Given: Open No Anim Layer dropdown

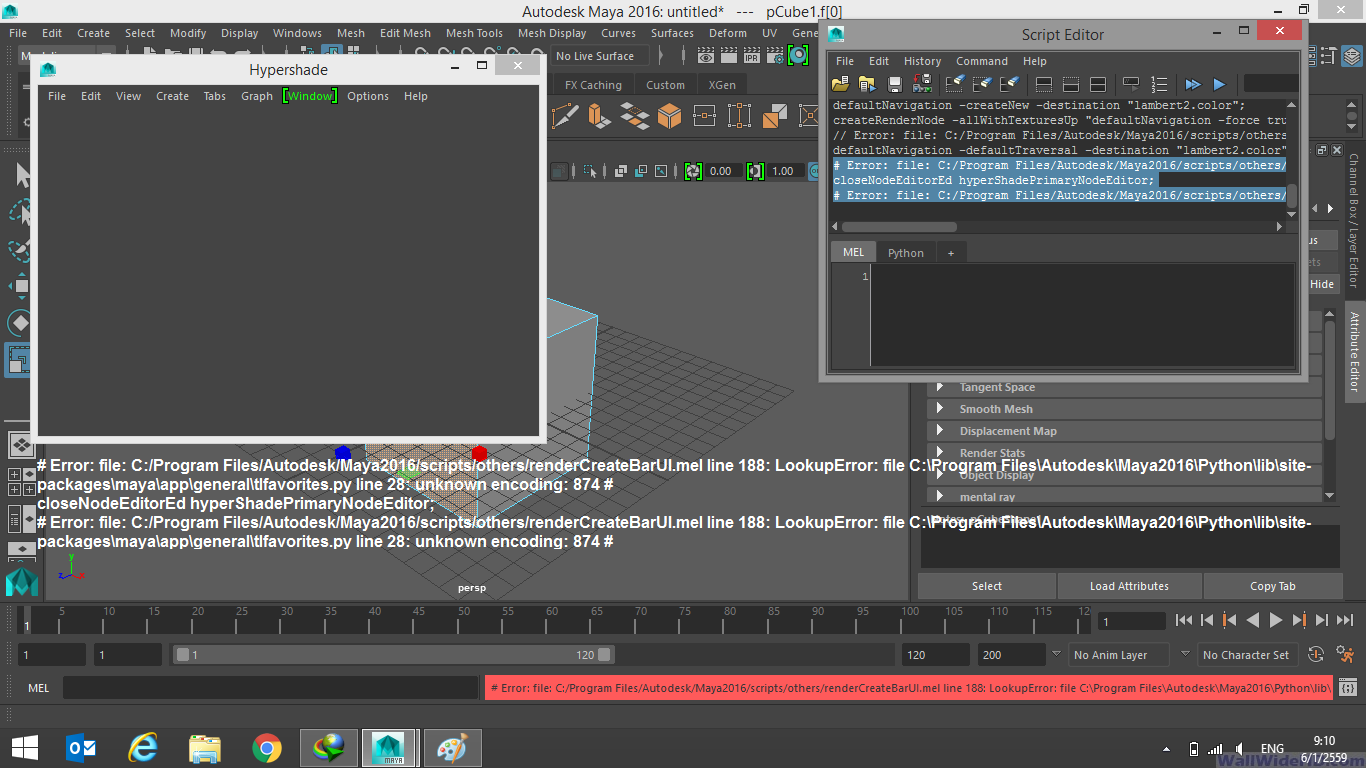Looking at the screenshot, I should tap(1119, 655).
